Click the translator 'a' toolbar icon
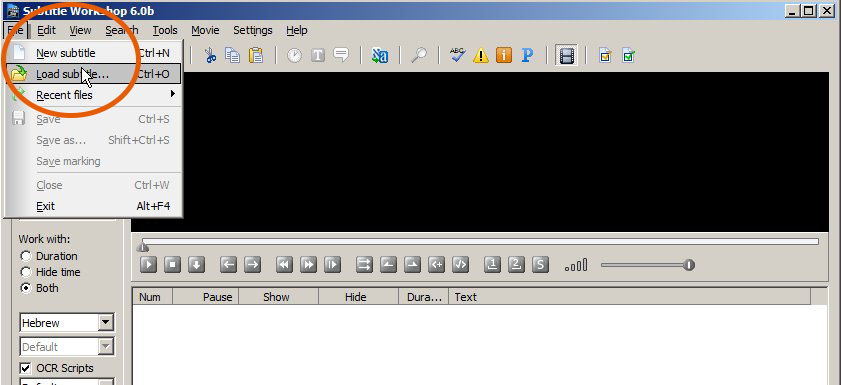 point(380,55)
